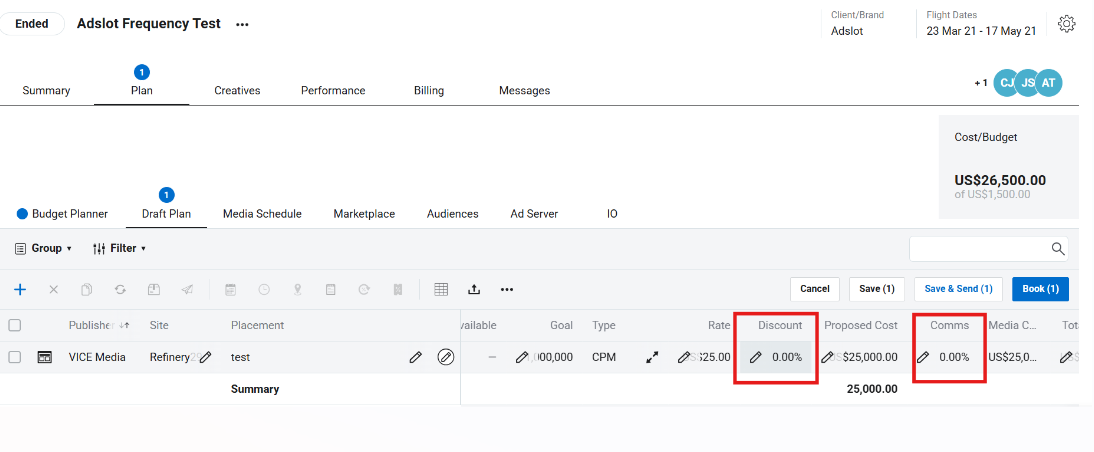Open the Media Schedule tab
This screenshot has width=1094, height=452.
[262, 214]
